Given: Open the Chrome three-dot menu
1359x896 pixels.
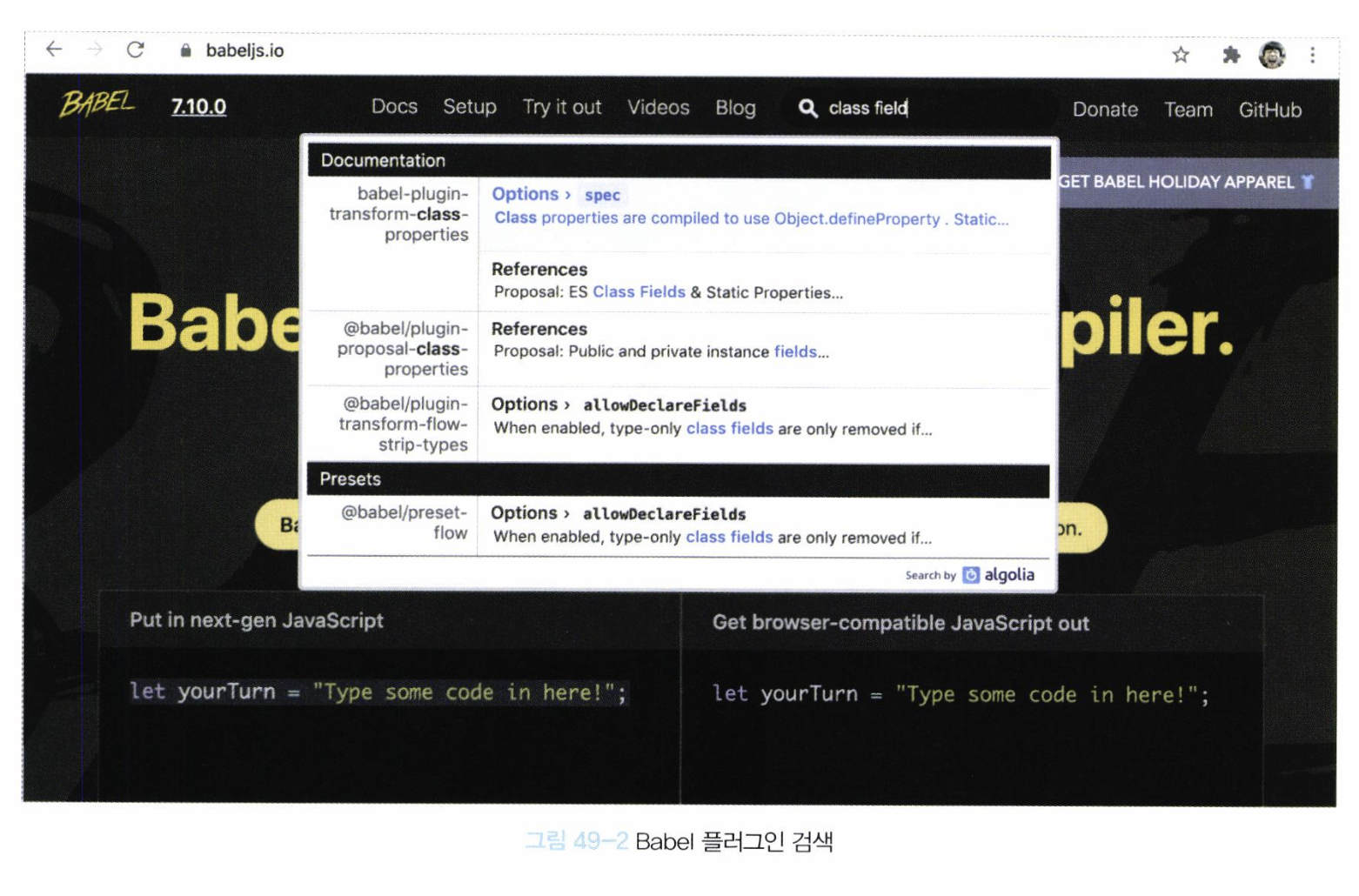Looking at the screenshot, I should tap(1312, 55).
